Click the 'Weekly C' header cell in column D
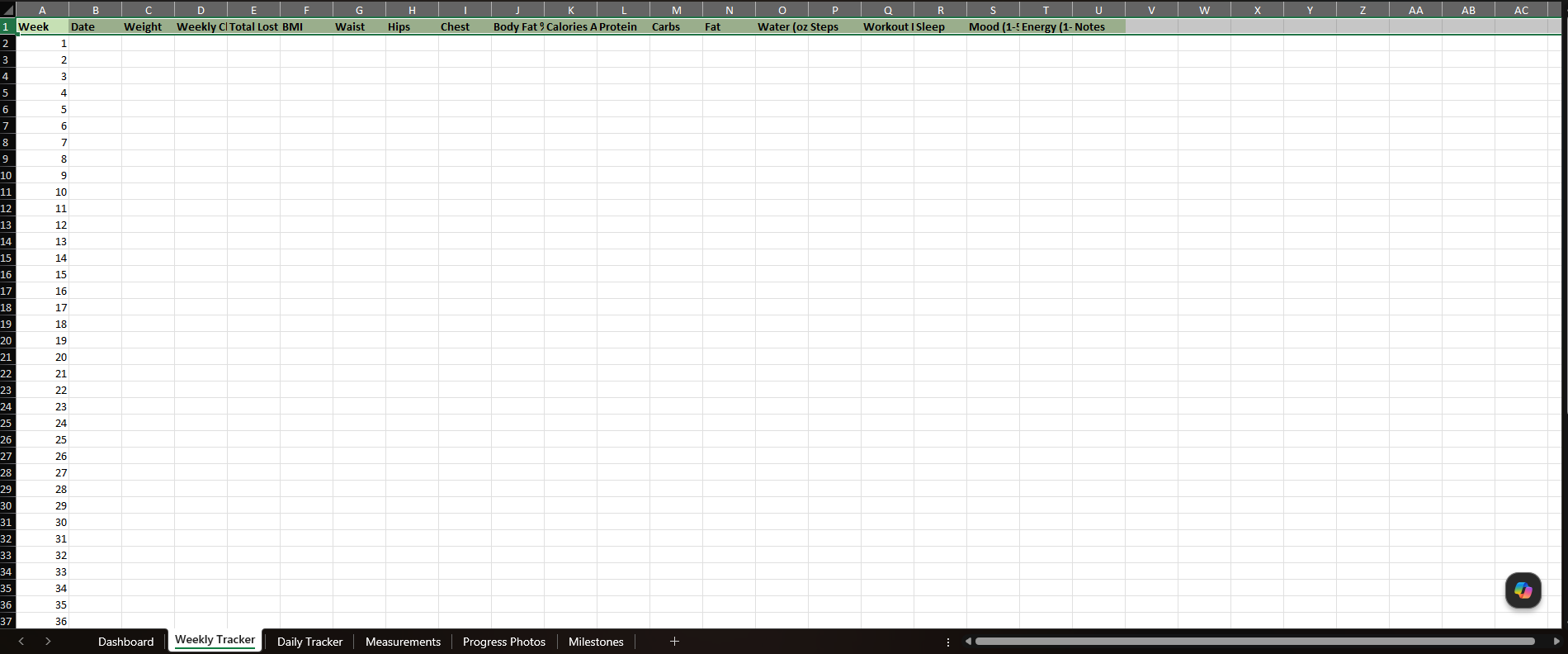Image resolution: width=1568 pixels, height=654 pixels. [201, 26]
